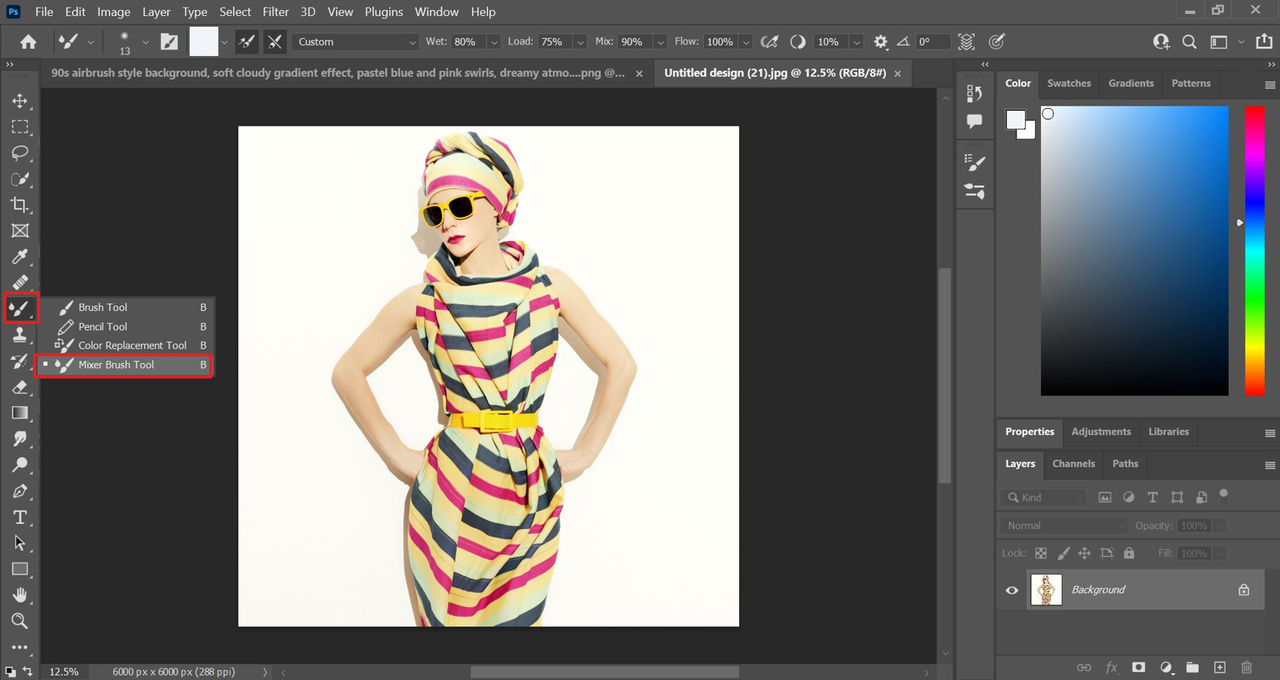Select the Crop tool
The width and height of the screenshot is (1280, 680).
point(19,205)
